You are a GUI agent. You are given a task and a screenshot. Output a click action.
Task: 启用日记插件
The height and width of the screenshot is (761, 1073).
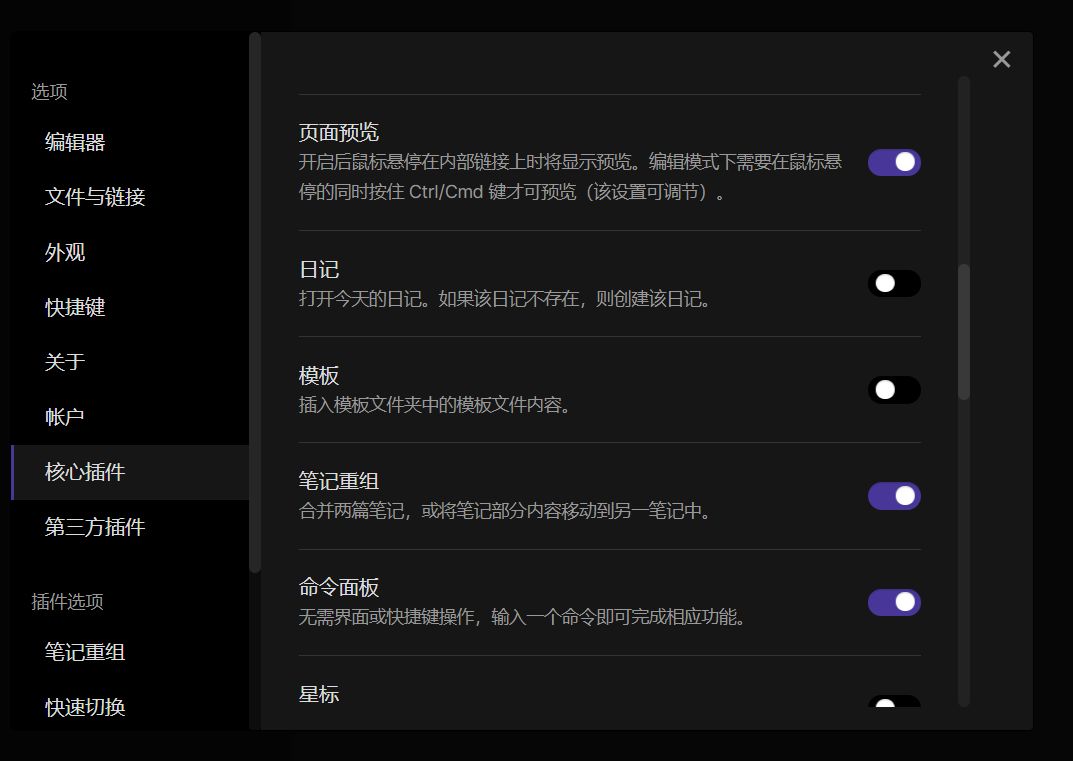(893, 283)
